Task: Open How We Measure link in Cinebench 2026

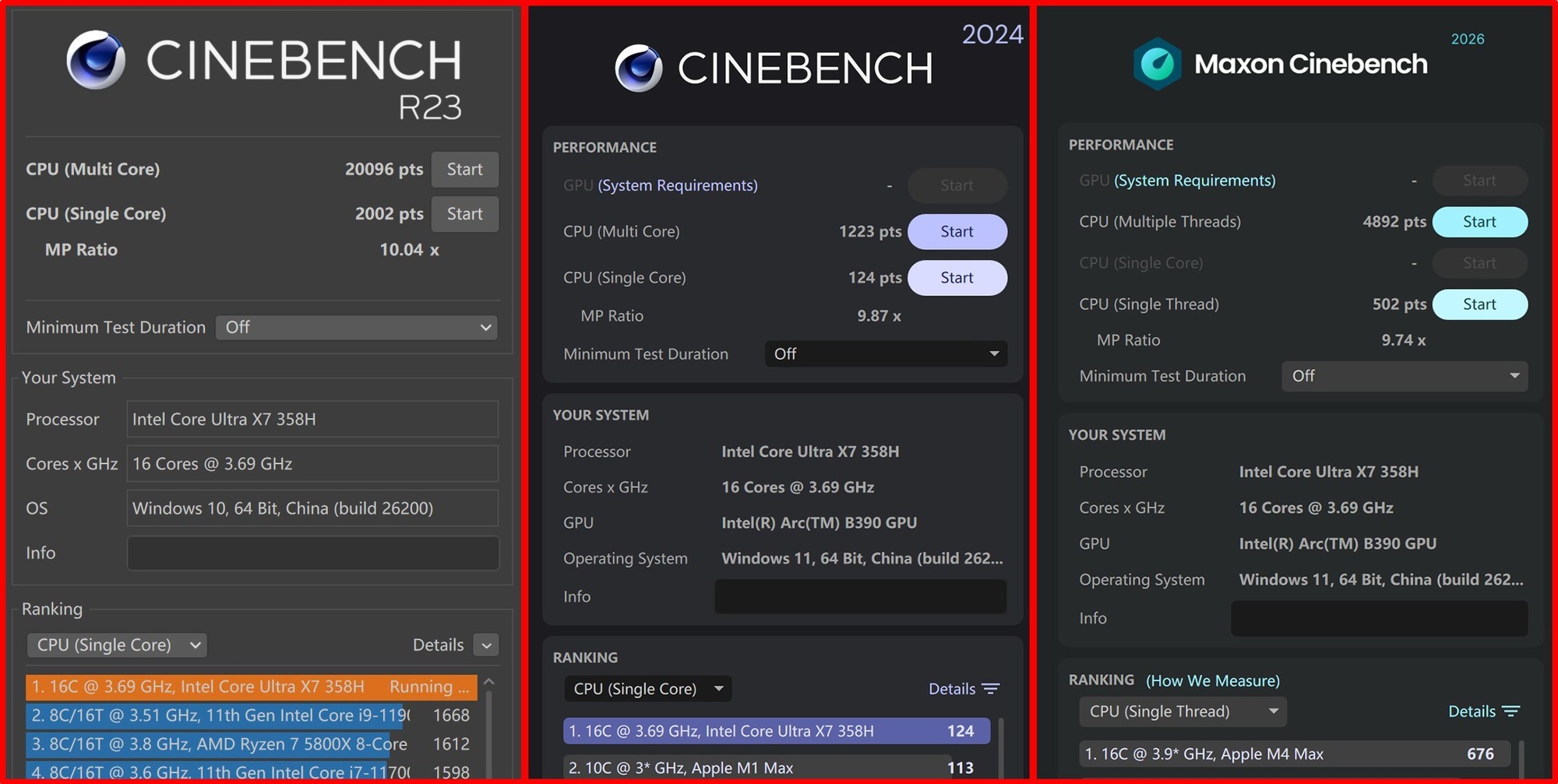Action: click(x=1213, y=681)
